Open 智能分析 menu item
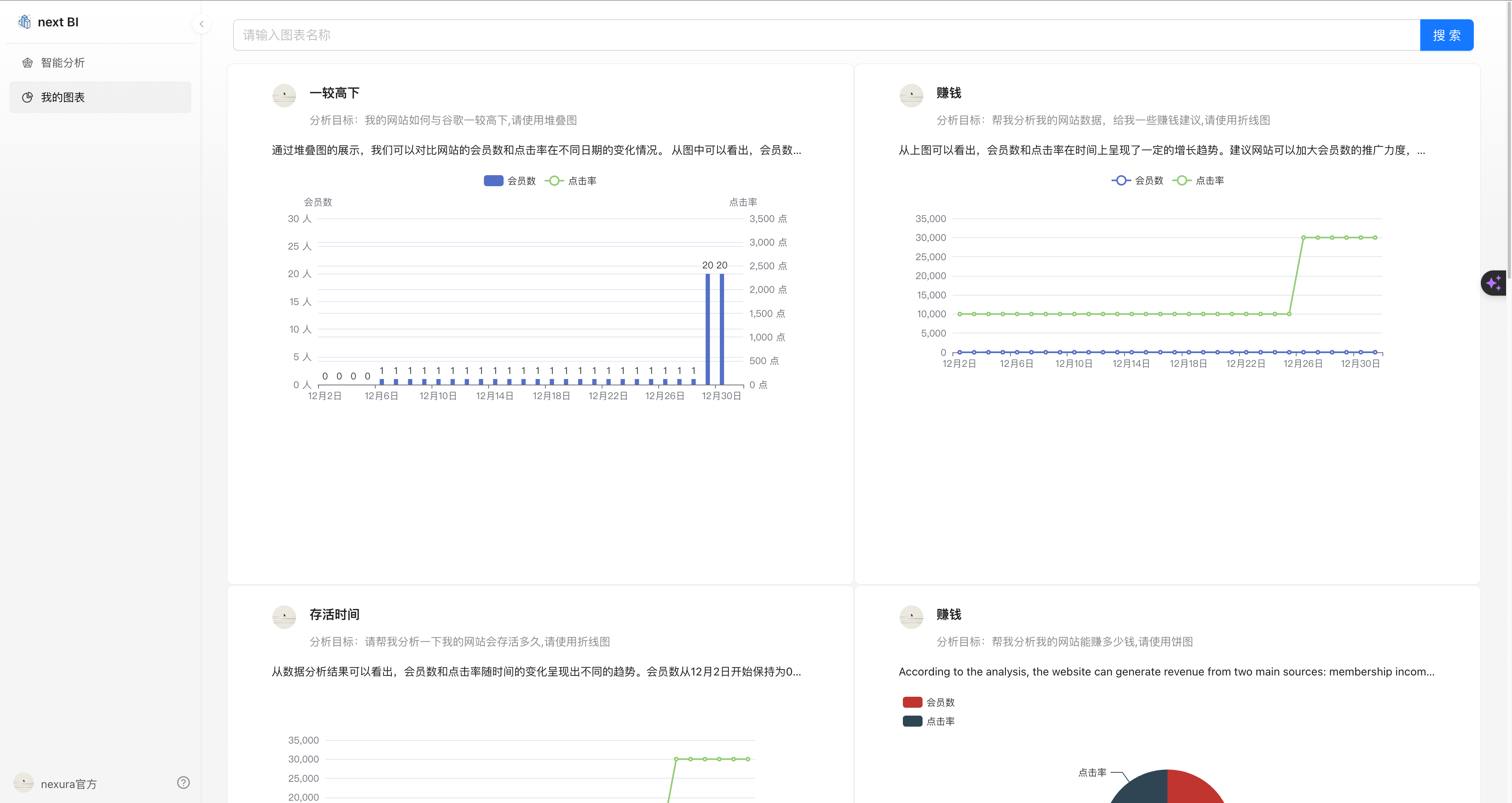The image size is (1512, 803). (62, 63)
